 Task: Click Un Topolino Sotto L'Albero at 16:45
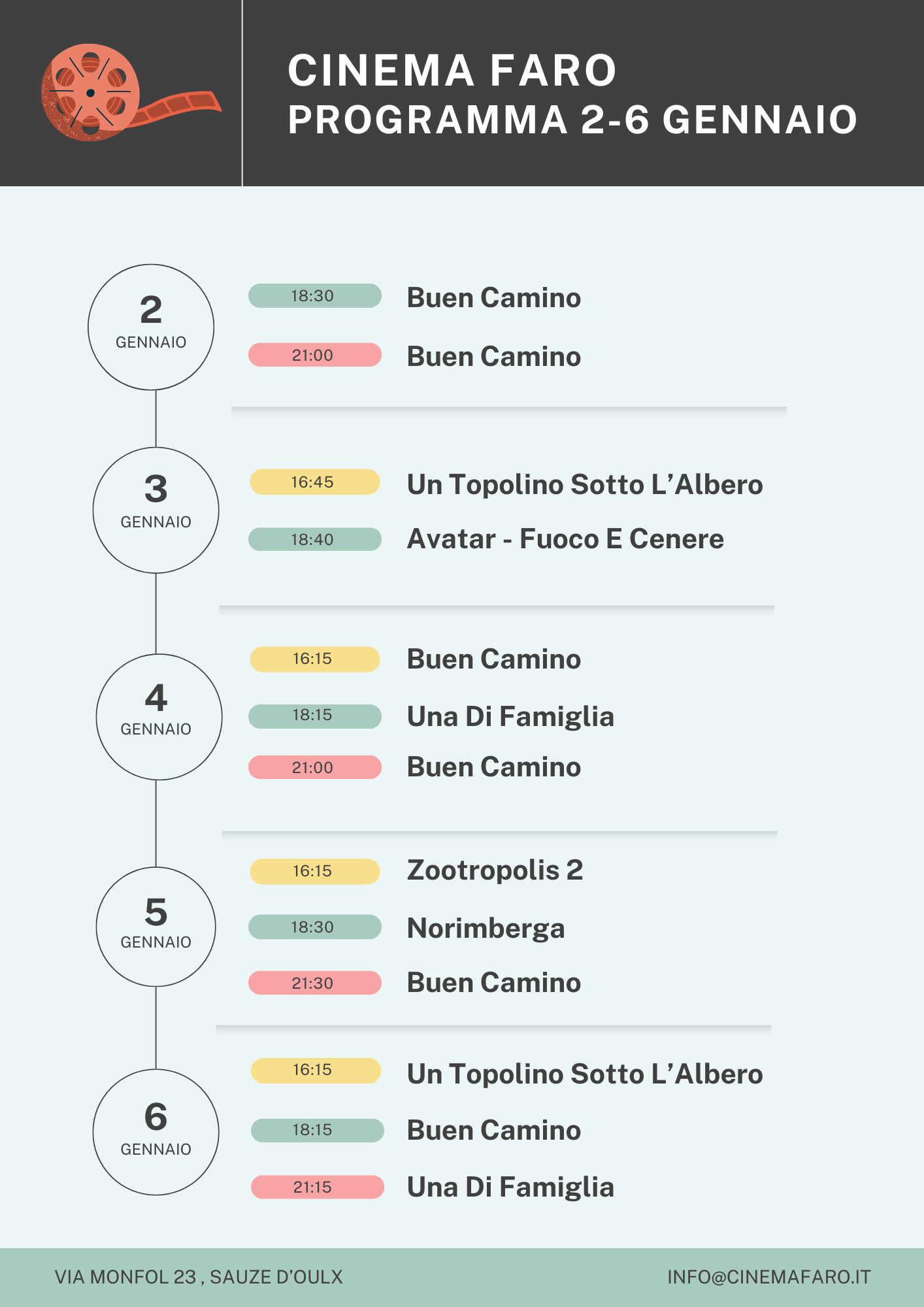pos(585,485)
